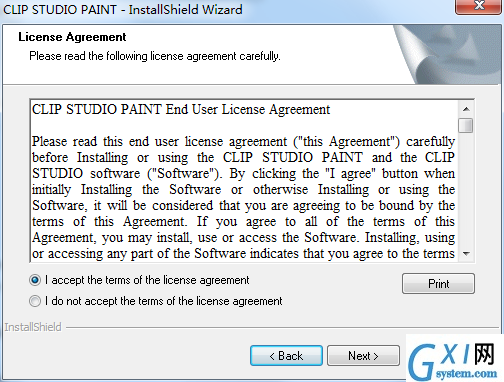Click the Print button
The width and height of the screenshot is (504, 382).
438,284
